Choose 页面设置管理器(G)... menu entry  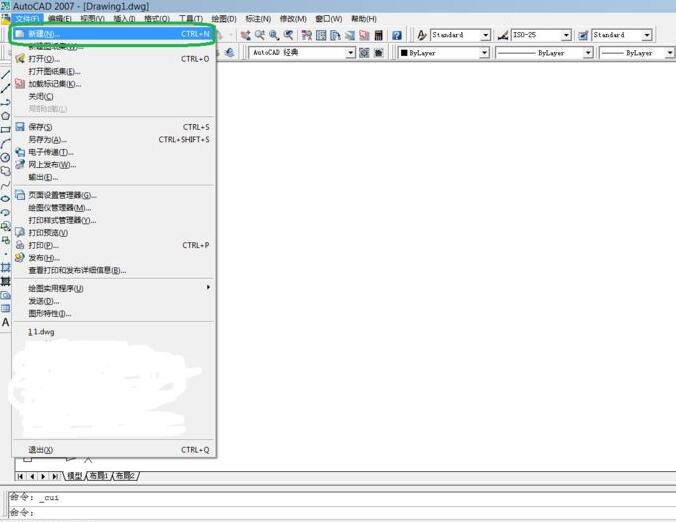coord(113,195)
